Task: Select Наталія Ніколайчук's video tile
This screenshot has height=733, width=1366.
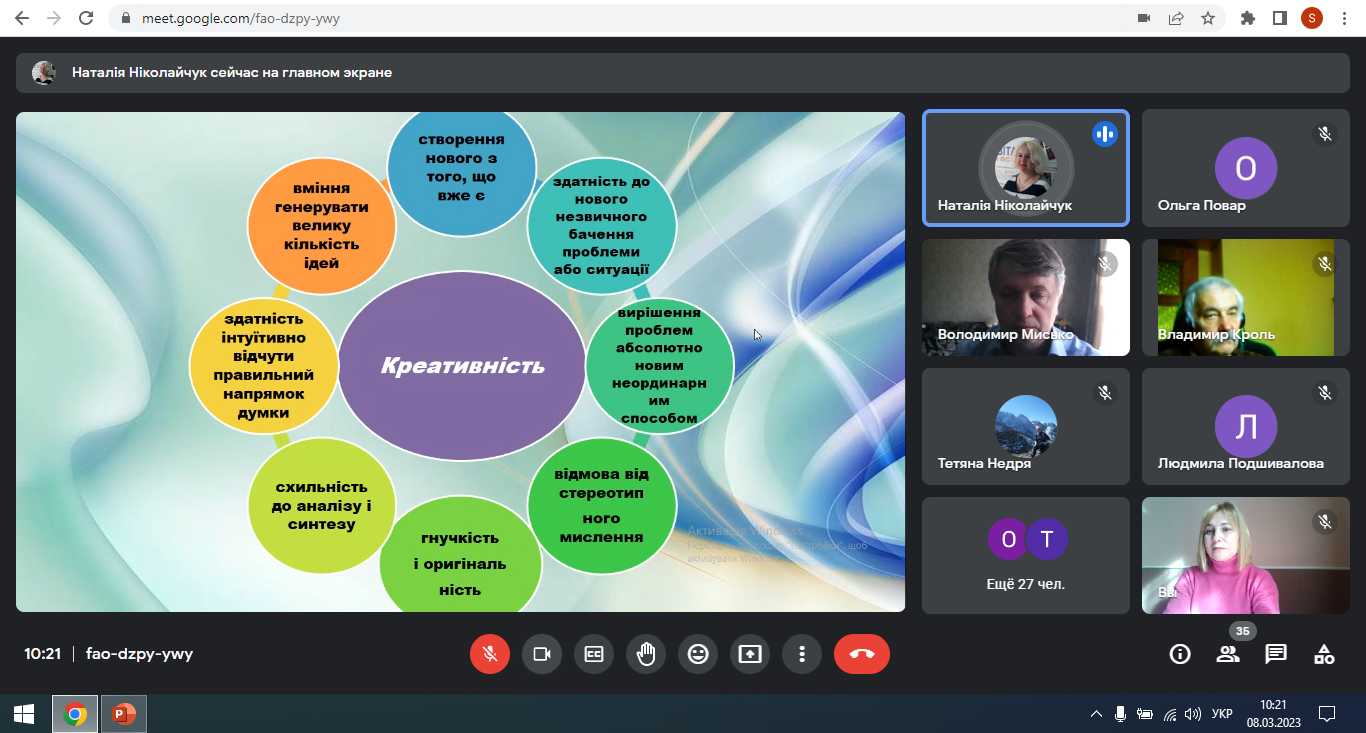Action: (x=1026, y=168)
